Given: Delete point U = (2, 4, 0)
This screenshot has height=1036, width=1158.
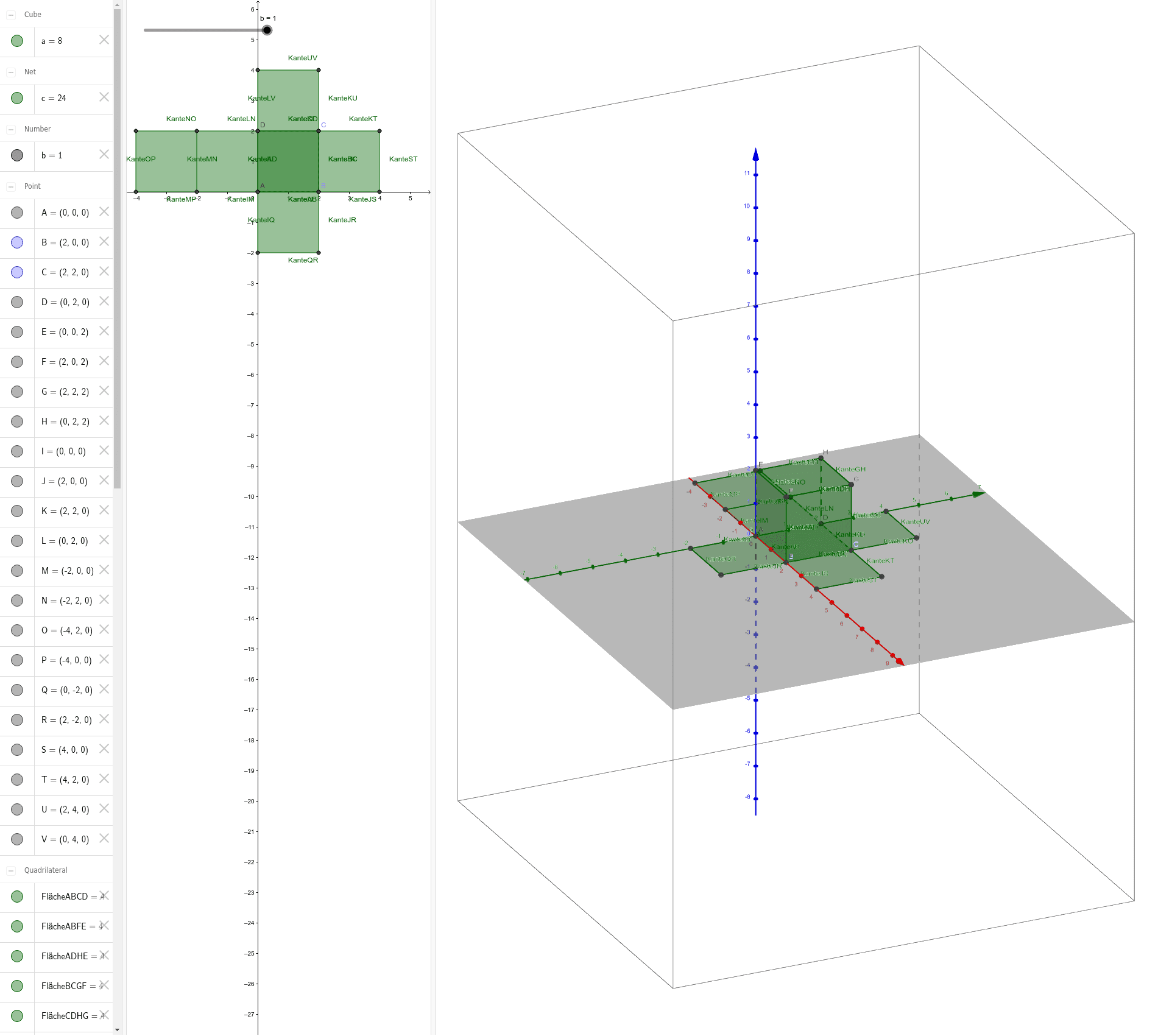Looking at the screenshot, I should coord(104,808).
